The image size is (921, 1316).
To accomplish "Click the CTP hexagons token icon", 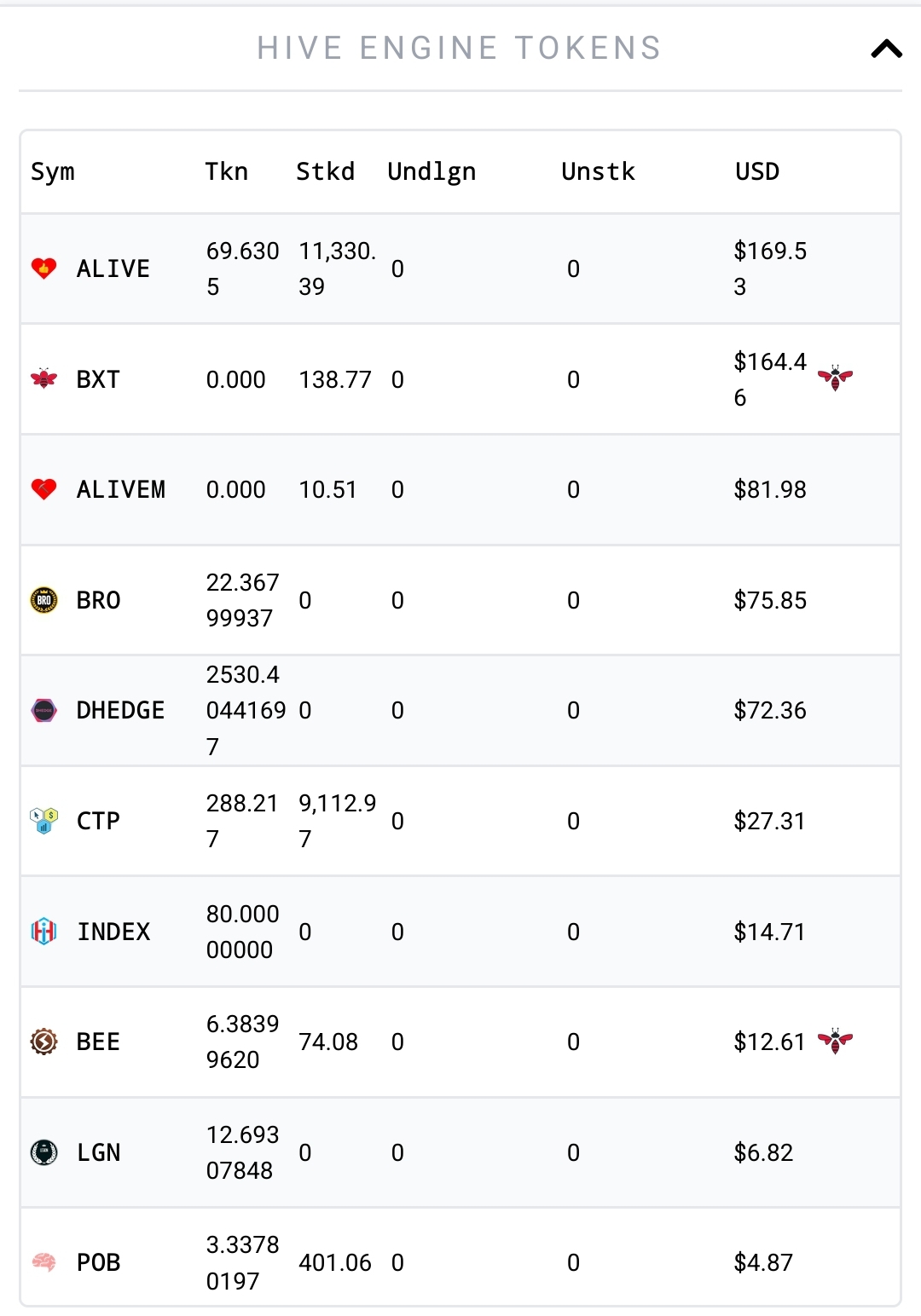I will (x=43, y=821).
